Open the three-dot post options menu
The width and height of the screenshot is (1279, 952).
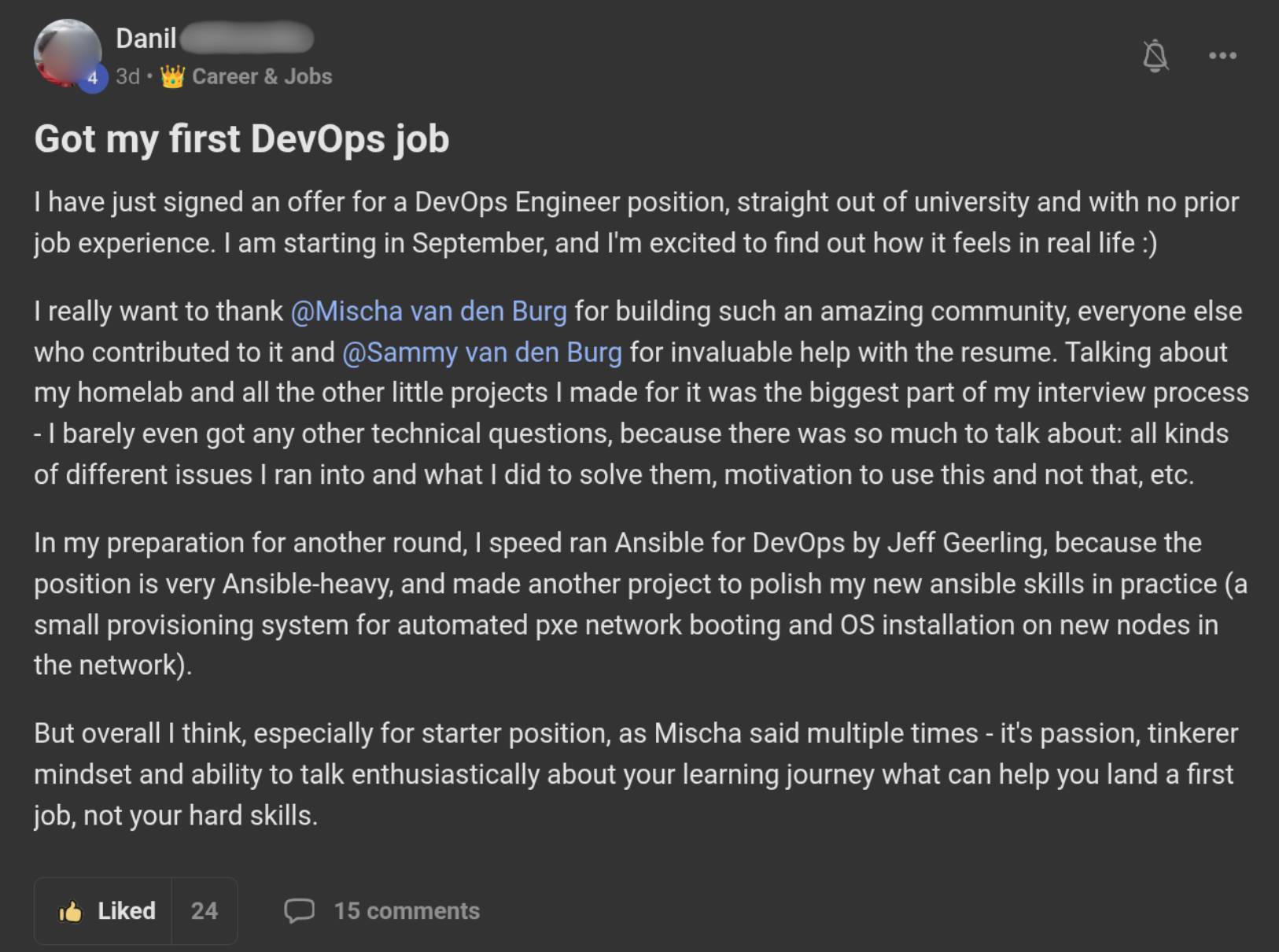[1222, 56]
